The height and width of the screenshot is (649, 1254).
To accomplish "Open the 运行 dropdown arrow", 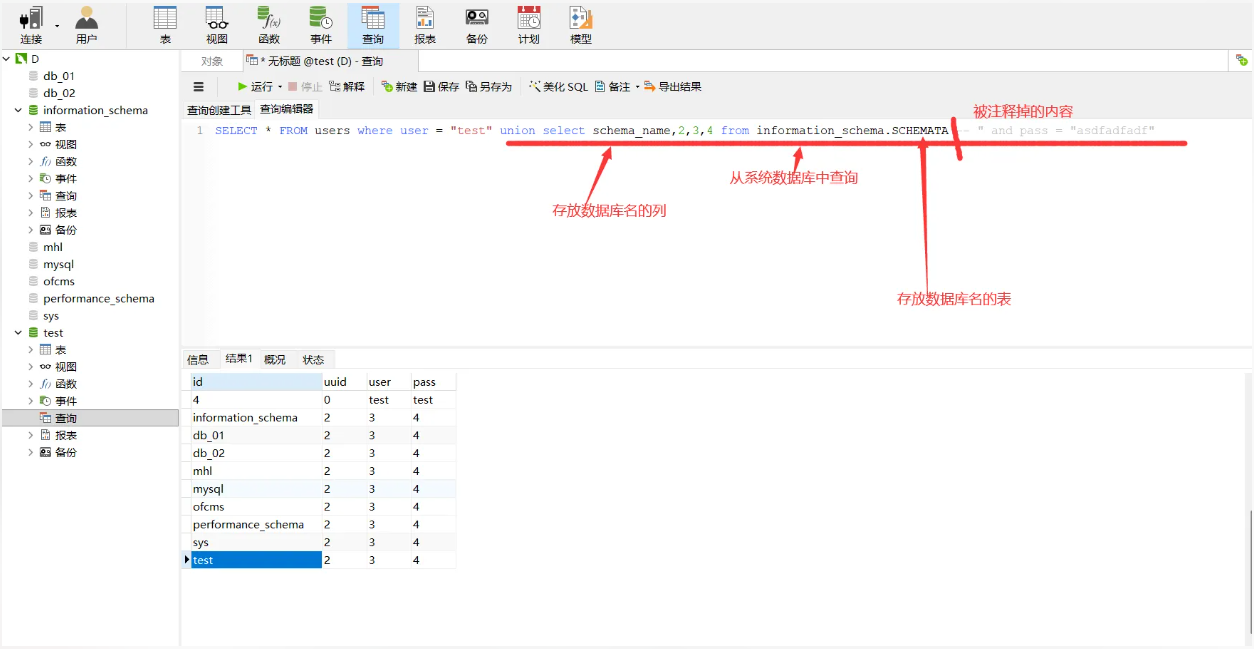I will [x=280, y=87].
